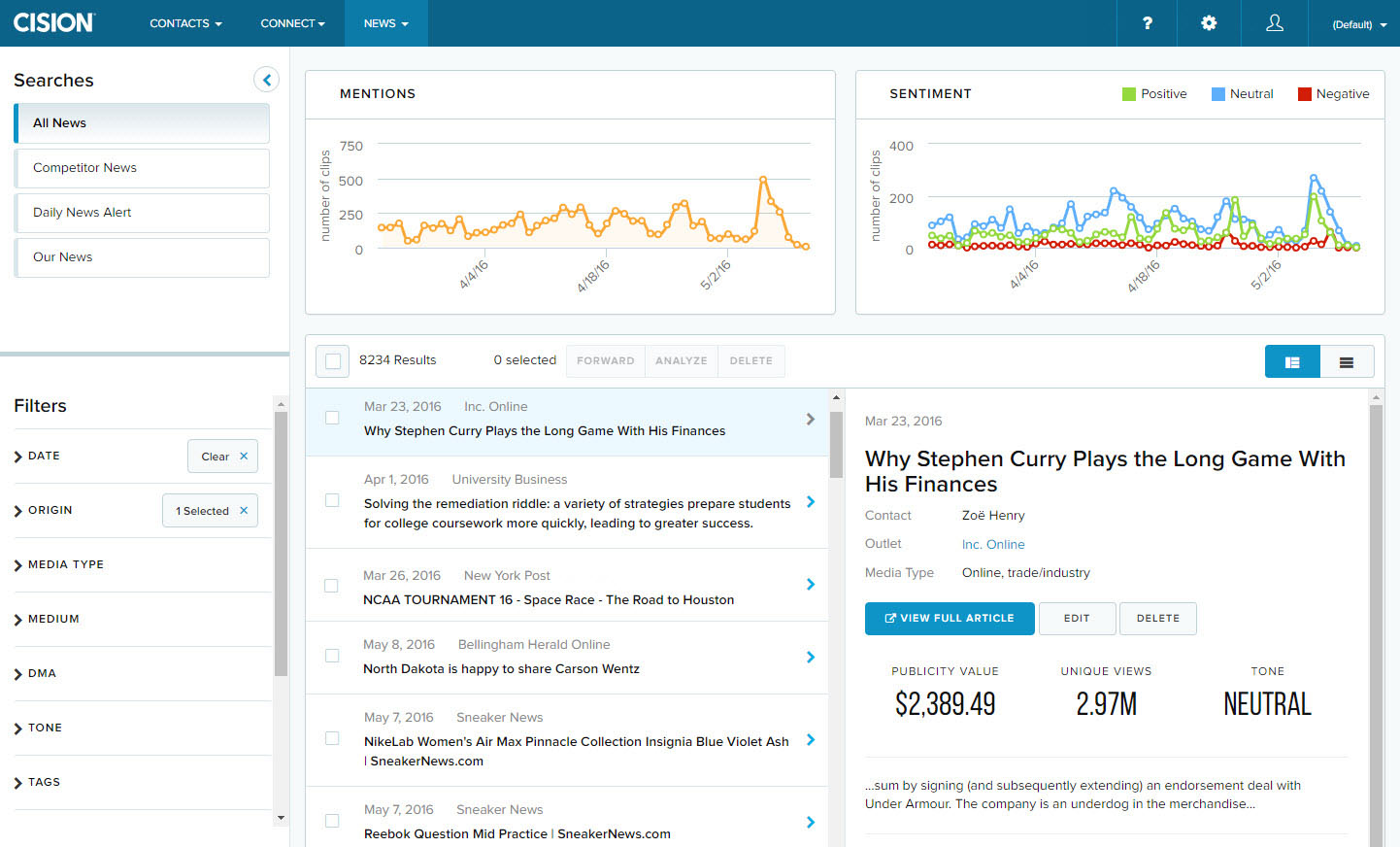Open settings via the gear icon
The width and height of the screenshot is (1400, 847).
(x=1209, y=23)
